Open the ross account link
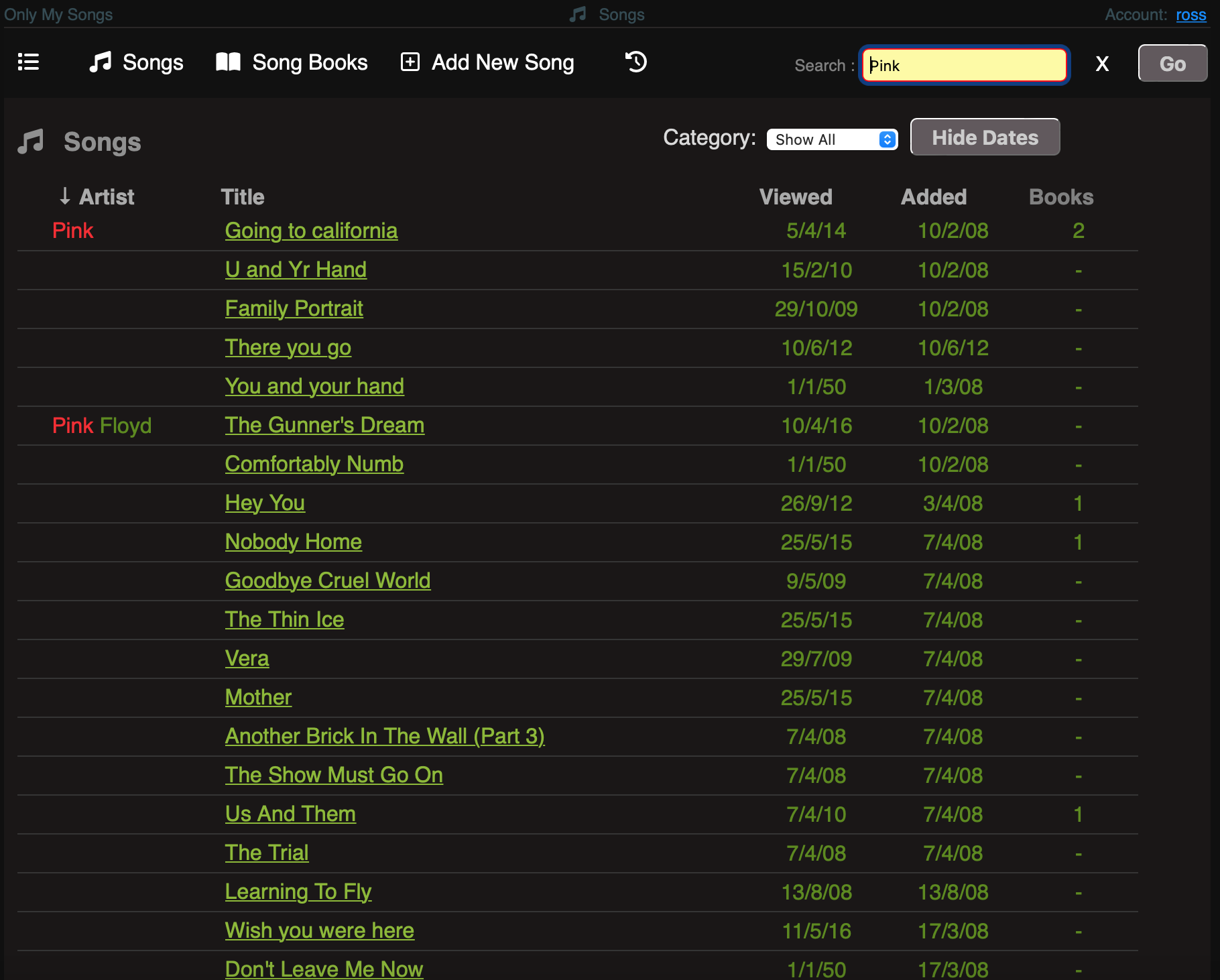Image resolution: width=1220 pixels, height=980 pixels. pos(1191,15)
